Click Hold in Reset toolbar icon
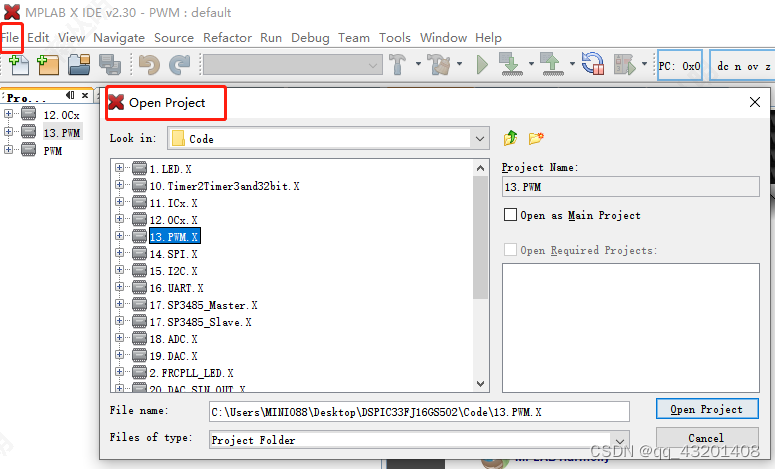This screenshot has width=775, height=469. [593, 64]
